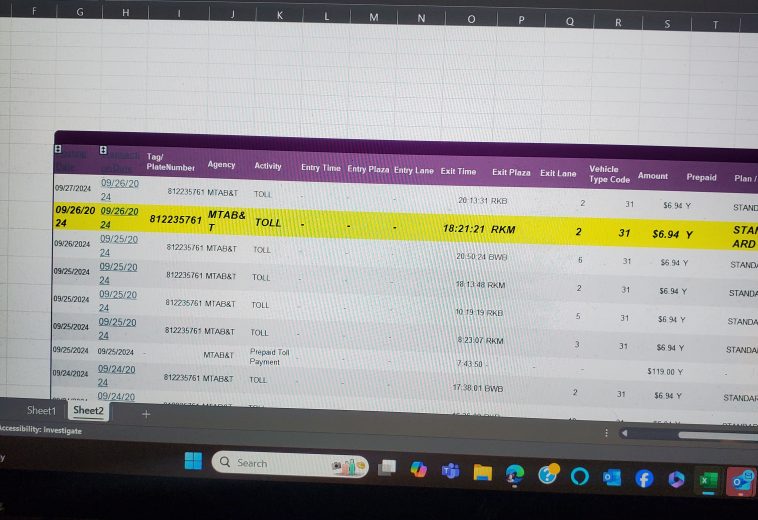Viewport: 758px width, 520px height.
Task: Select column I header
Action: tap(179, 14)
